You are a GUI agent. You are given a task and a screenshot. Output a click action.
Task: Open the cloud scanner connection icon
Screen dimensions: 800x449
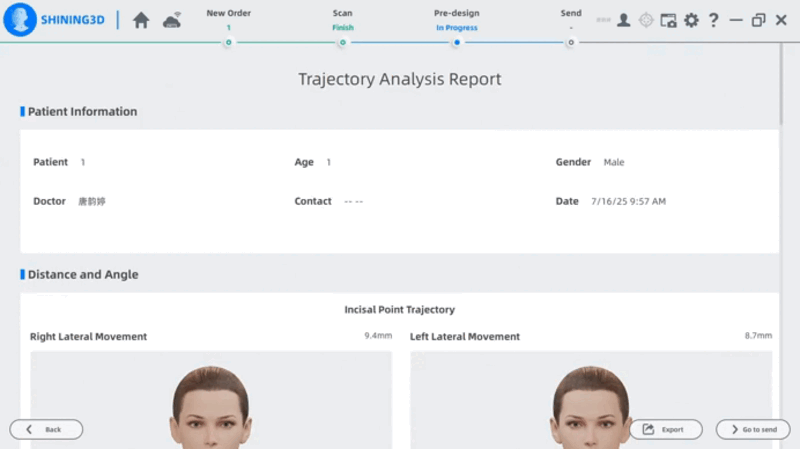[172, 20]
